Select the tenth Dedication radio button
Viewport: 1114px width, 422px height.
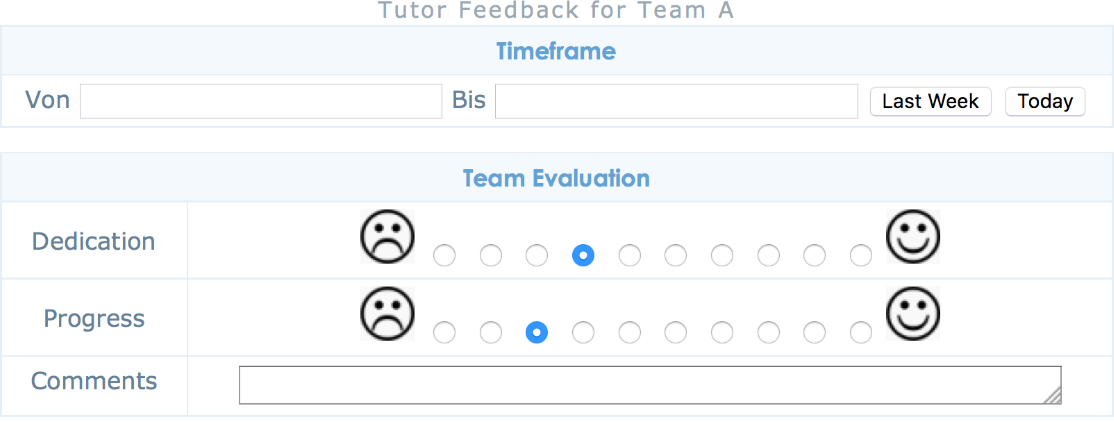coord(861,255)
